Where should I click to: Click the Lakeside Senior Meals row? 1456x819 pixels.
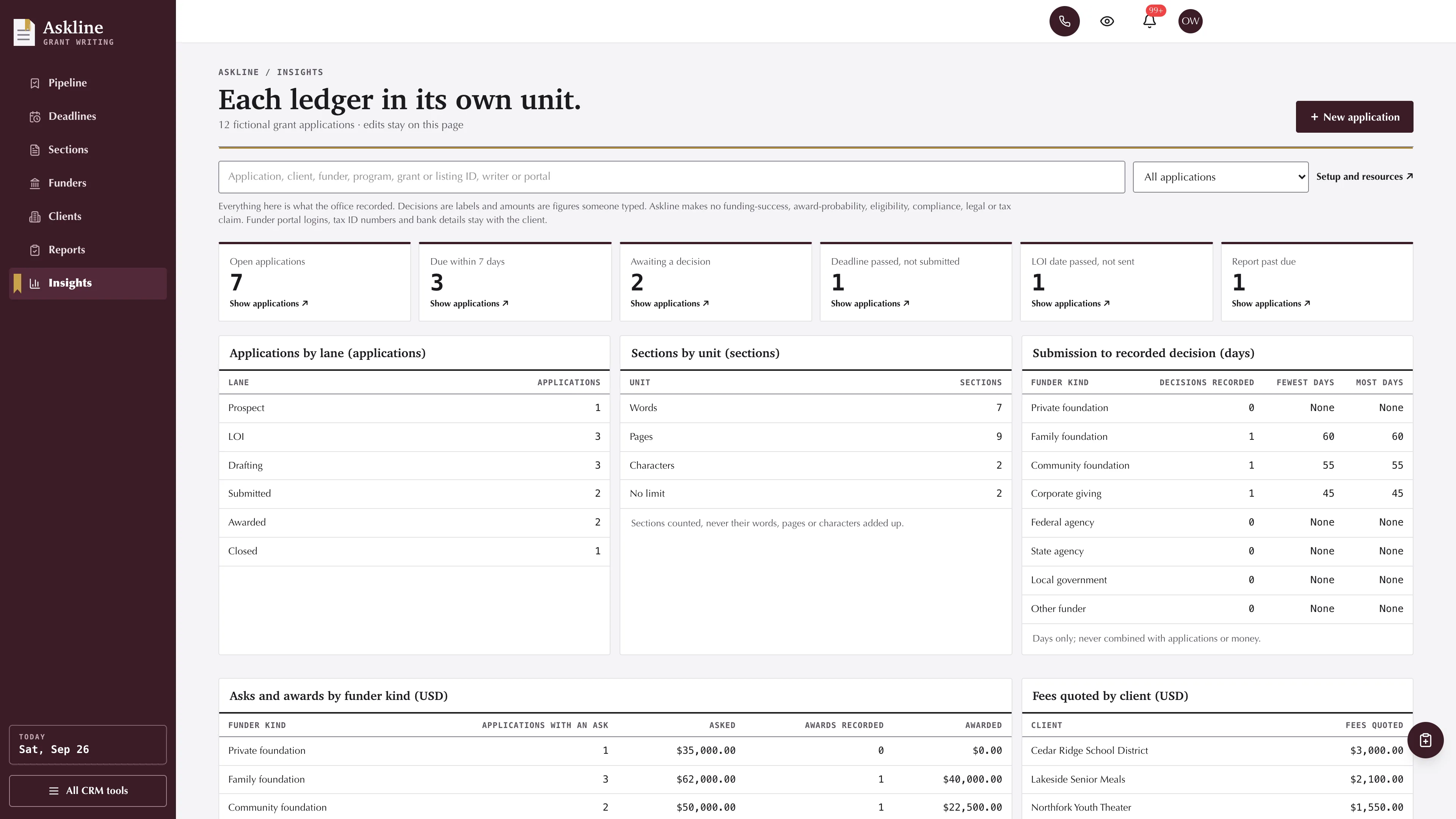pos(1217,780)
